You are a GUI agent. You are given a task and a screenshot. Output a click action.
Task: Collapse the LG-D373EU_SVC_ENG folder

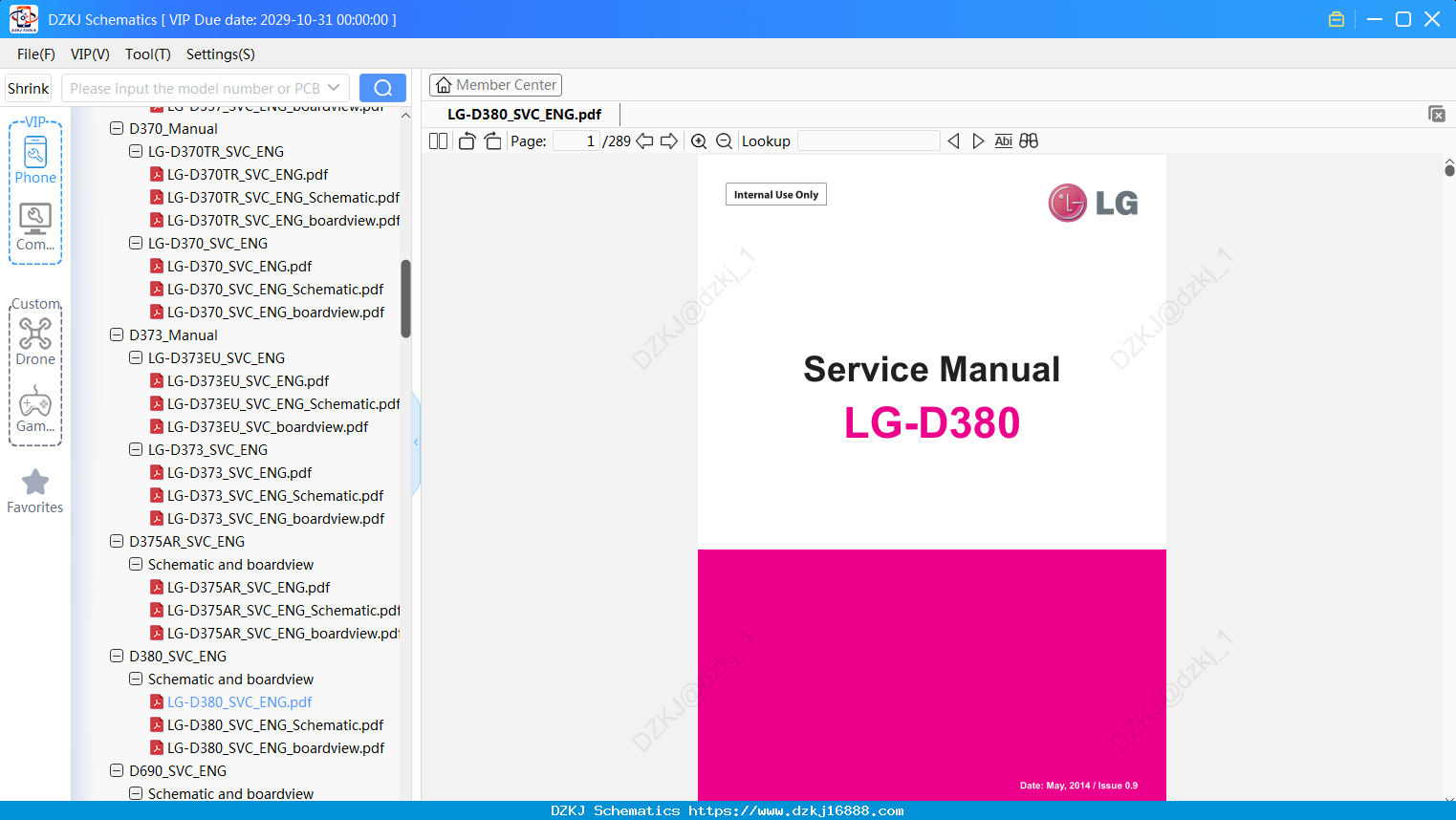[x=136, y=357]
